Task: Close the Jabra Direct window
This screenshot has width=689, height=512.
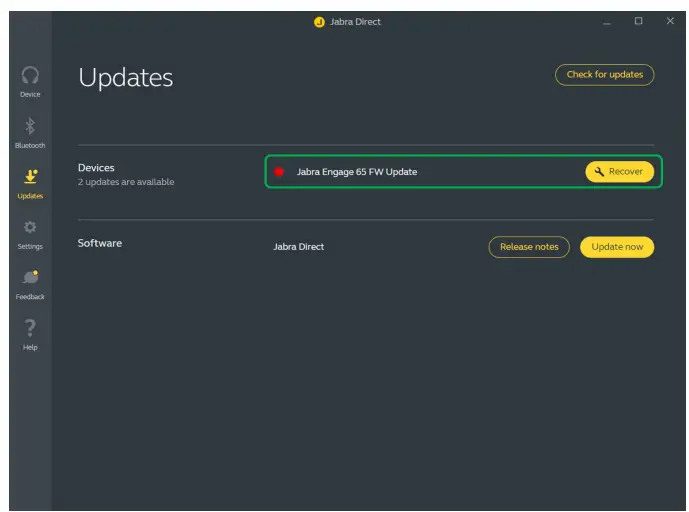Action: tap(670, 21)
